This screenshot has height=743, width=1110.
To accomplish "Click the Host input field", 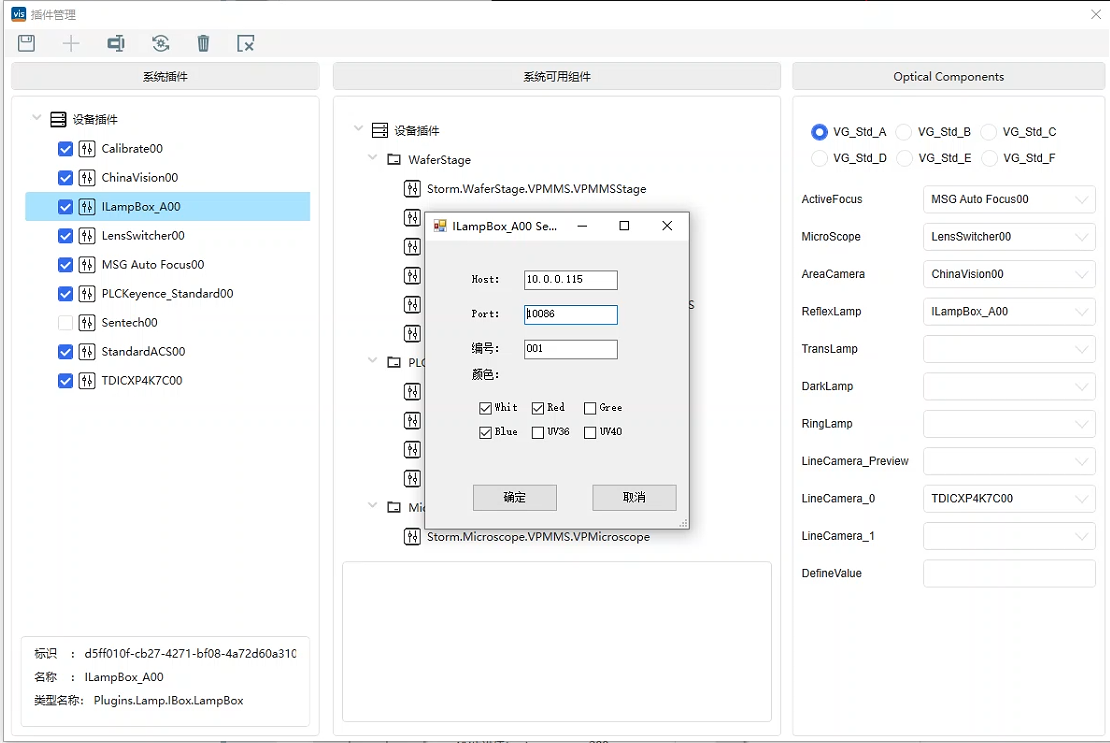I will point(570,281).
